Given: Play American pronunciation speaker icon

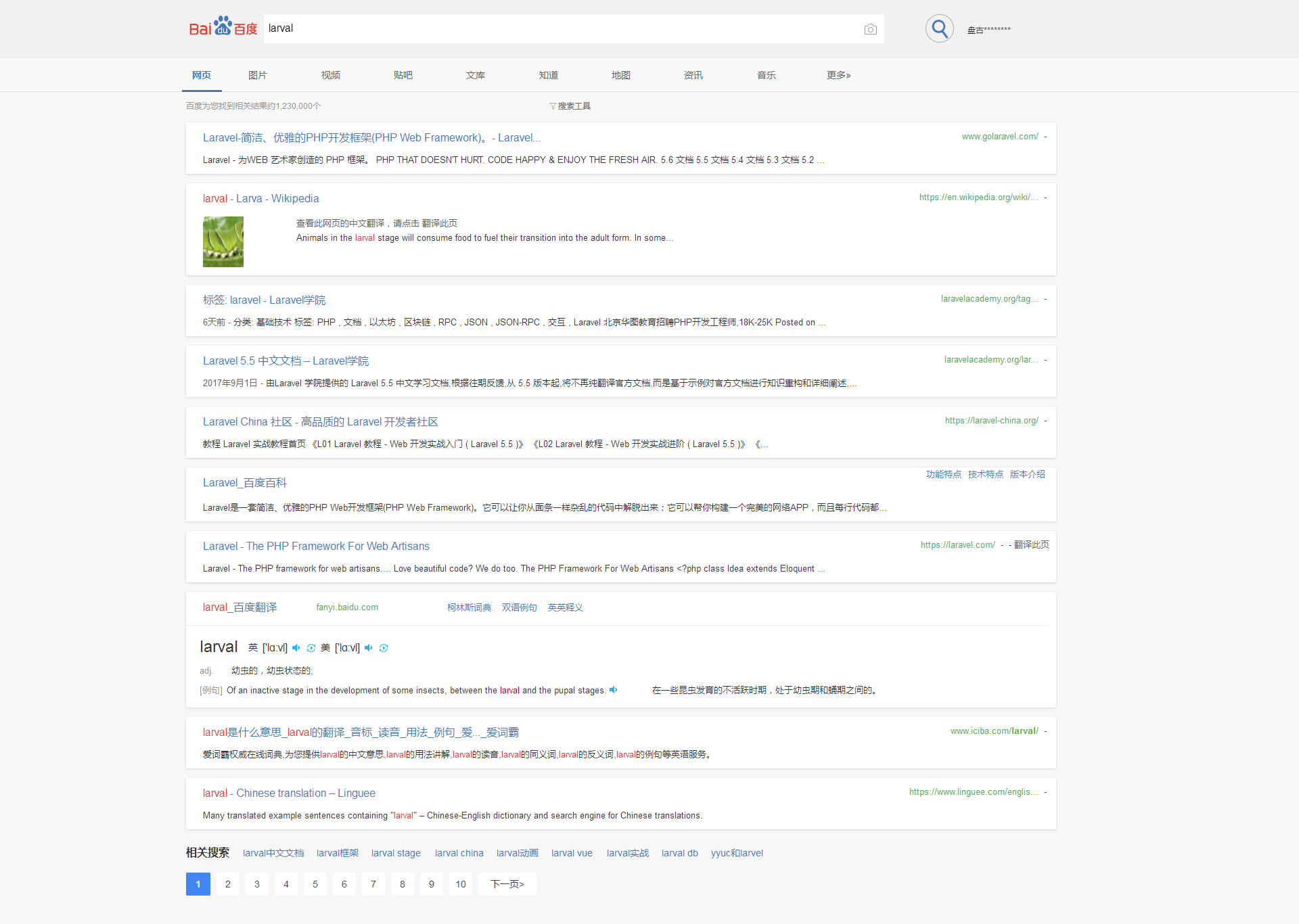Looking at the screenshot, I should 369,648.
